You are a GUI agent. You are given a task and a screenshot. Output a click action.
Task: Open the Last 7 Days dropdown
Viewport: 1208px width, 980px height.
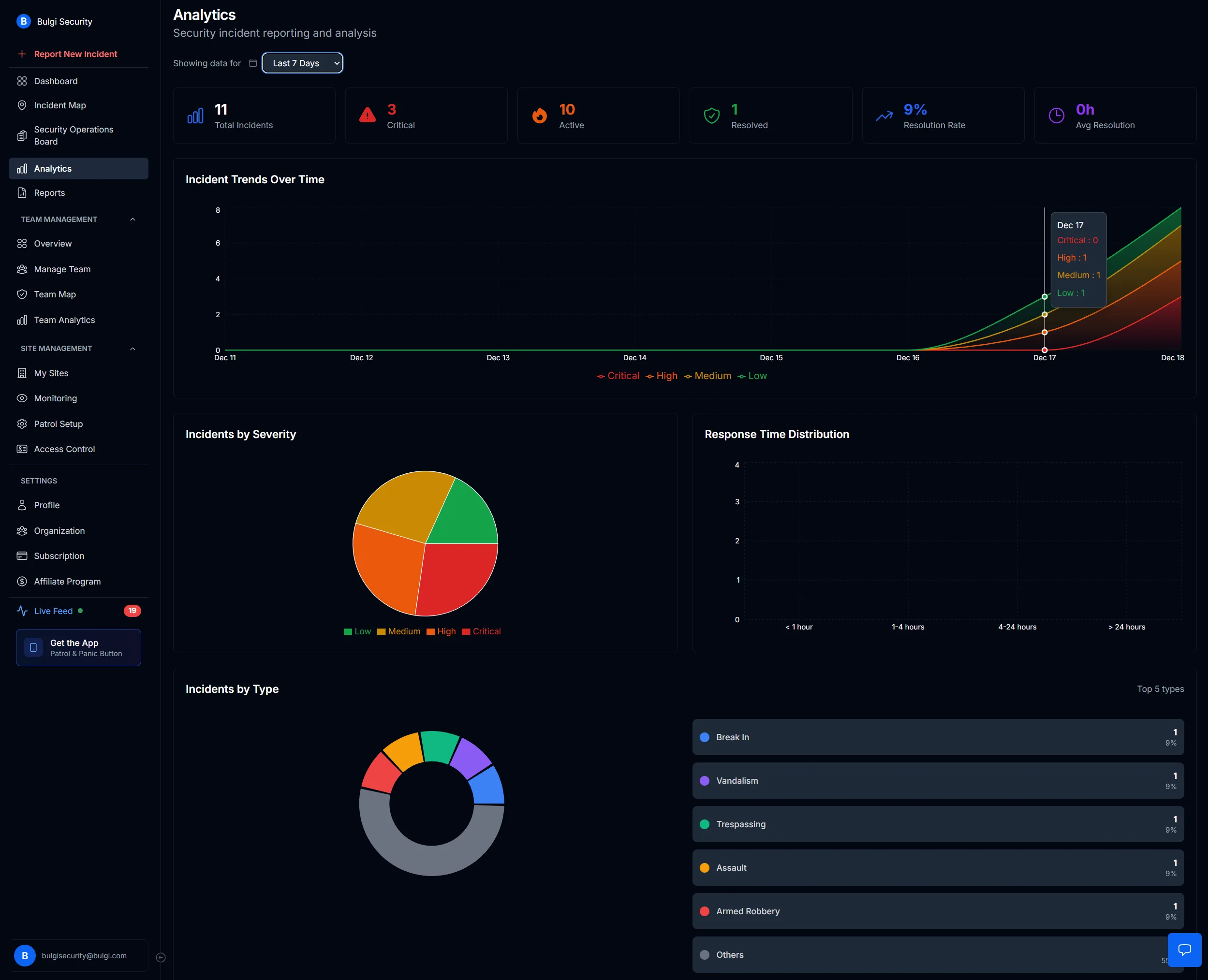click(302, 63)
